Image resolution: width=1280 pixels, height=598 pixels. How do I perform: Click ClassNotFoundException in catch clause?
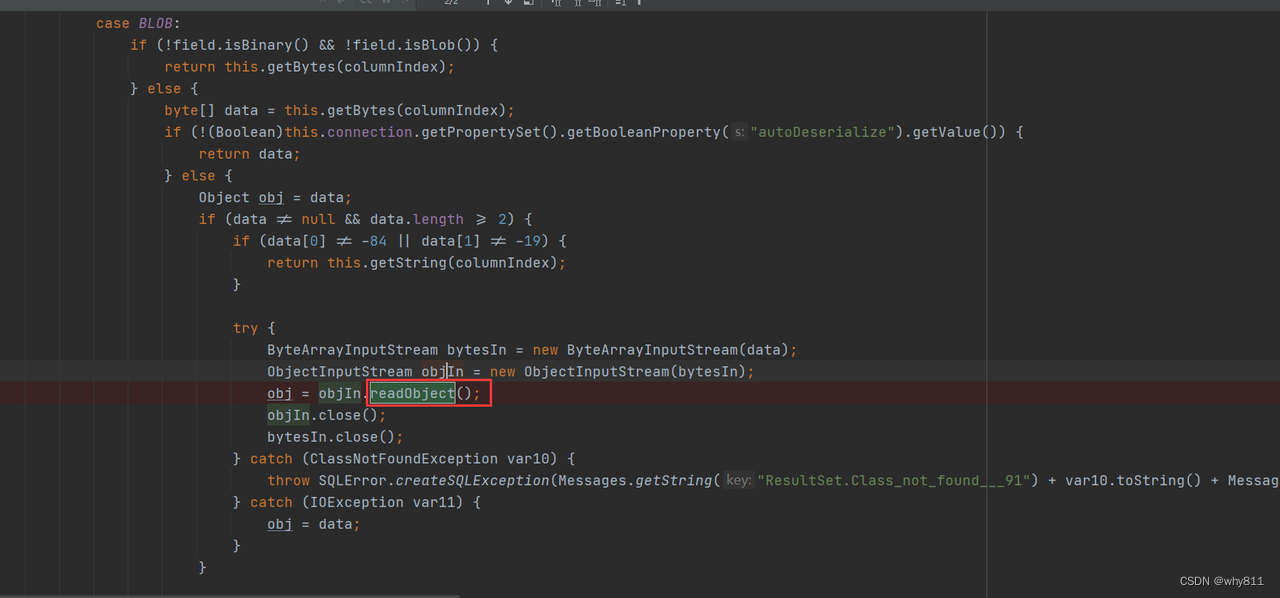(x=404, y=459)
